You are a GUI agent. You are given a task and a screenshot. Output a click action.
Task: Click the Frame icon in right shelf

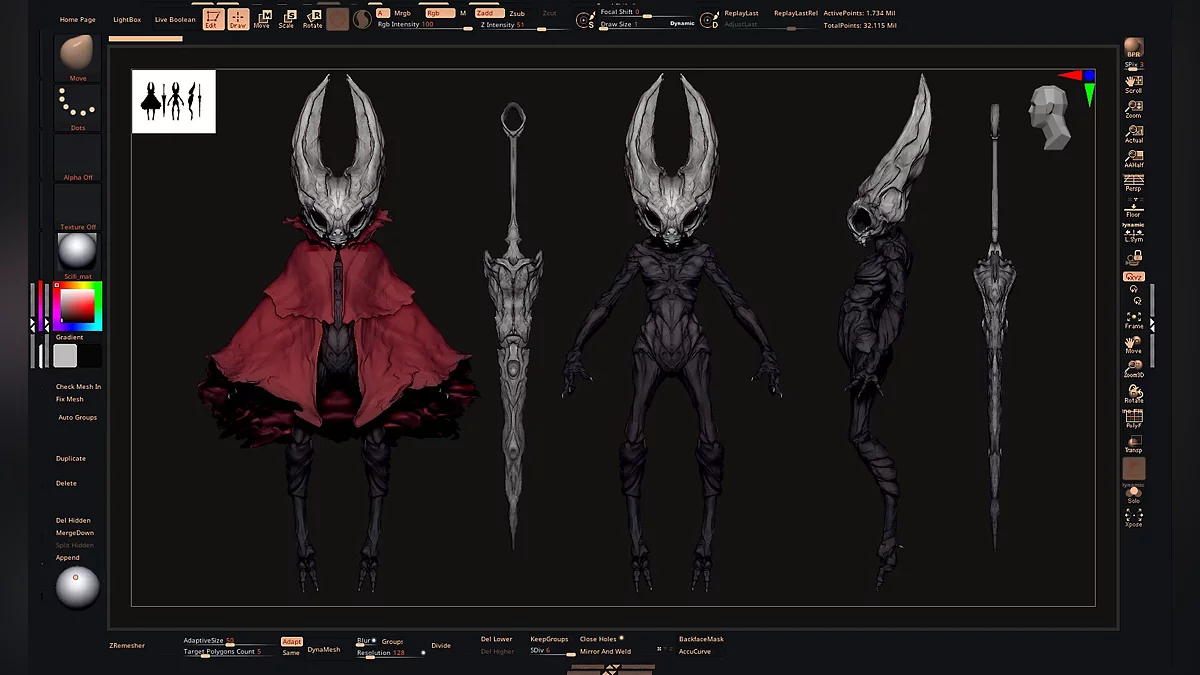coord(1133,320)
